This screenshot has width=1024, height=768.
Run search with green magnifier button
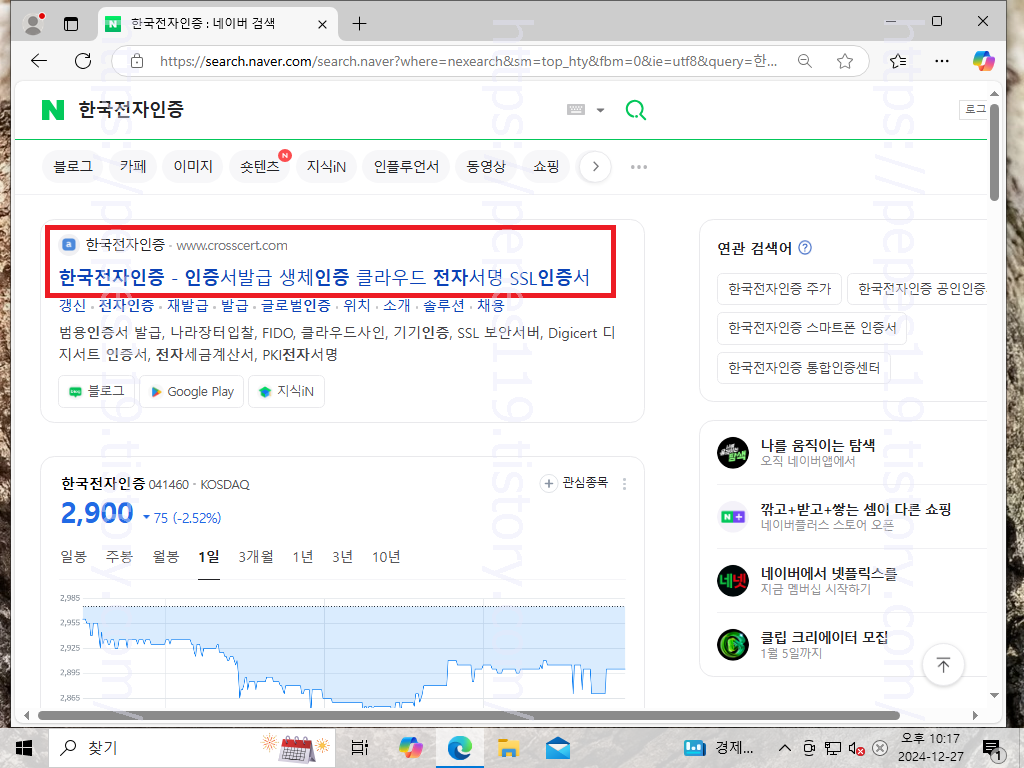[635, 110]
